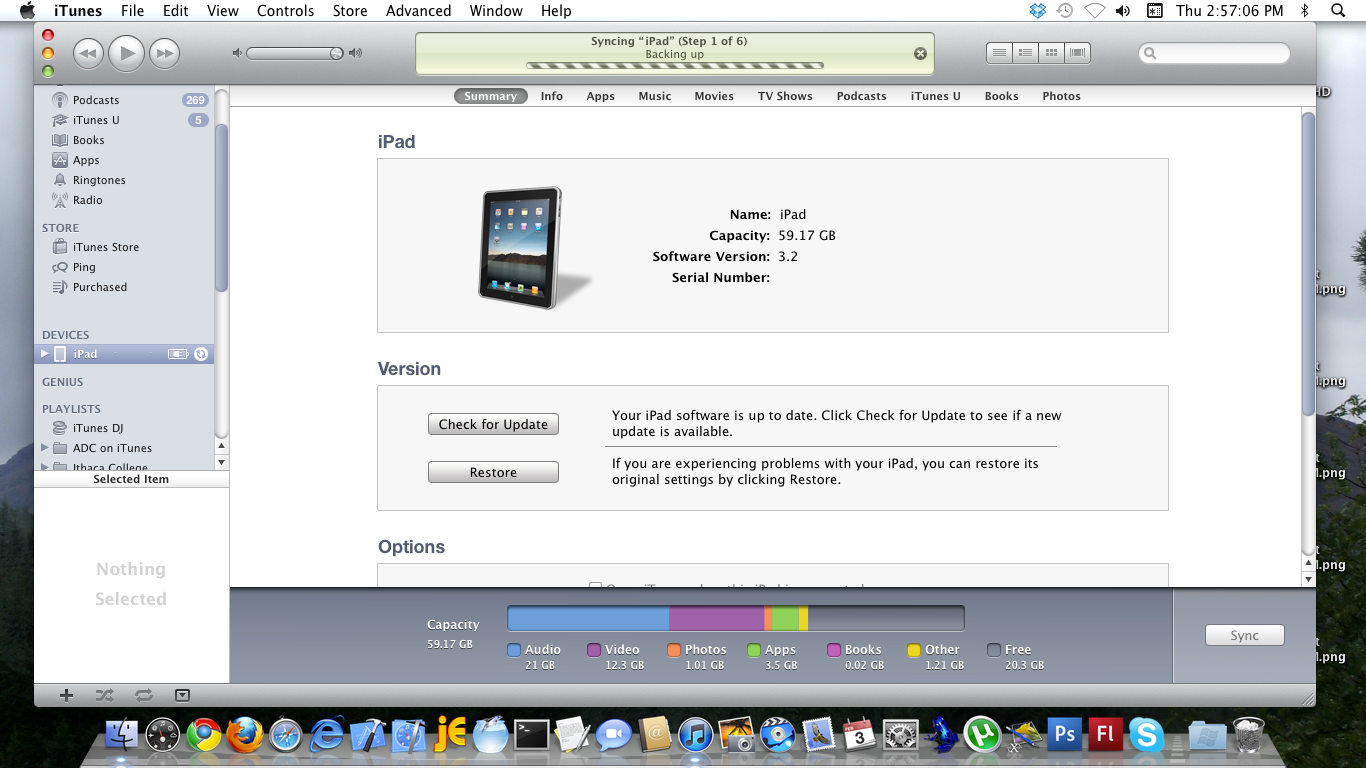Open the Advanced menu

pos(418,11)
